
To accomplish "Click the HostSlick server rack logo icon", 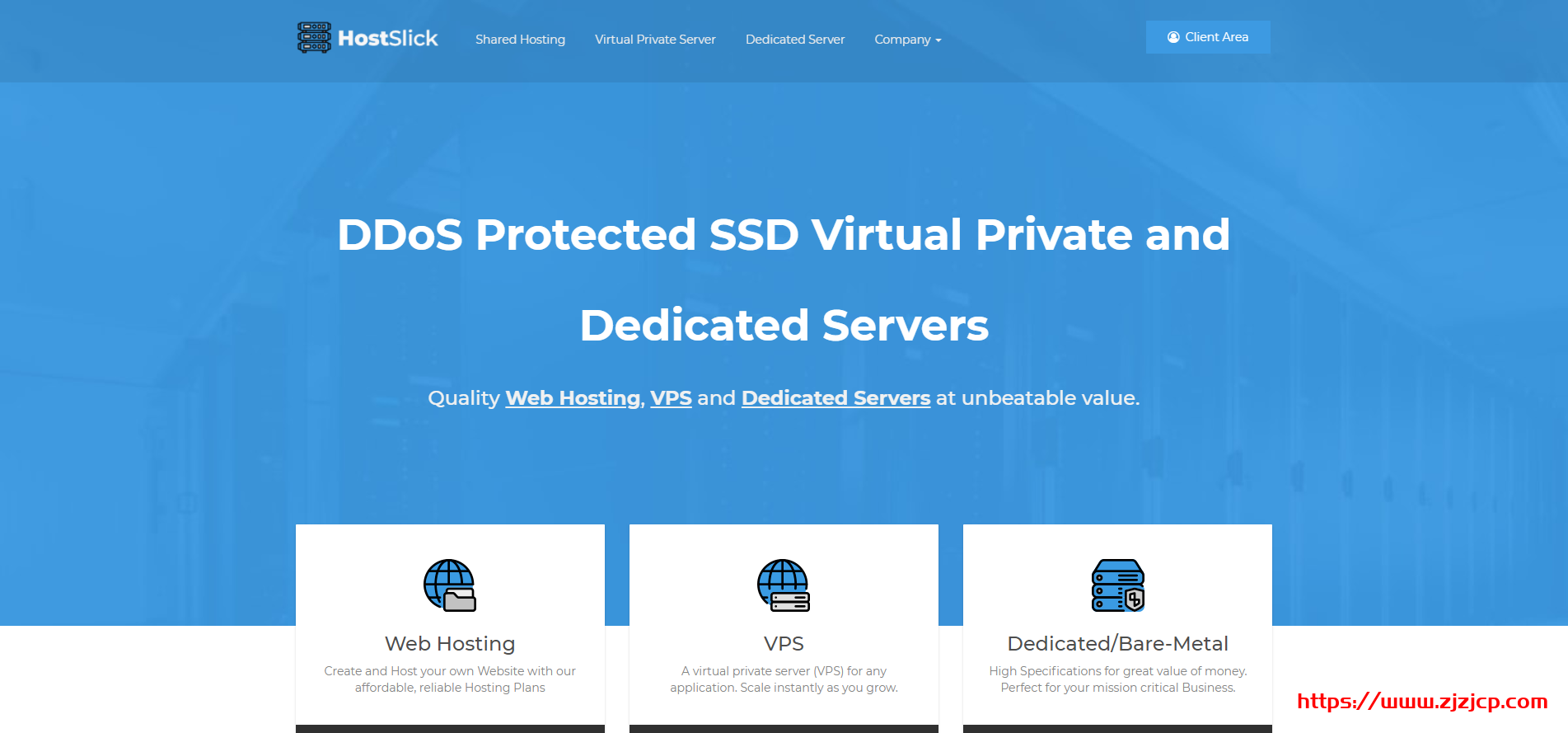I will (314, 38).
